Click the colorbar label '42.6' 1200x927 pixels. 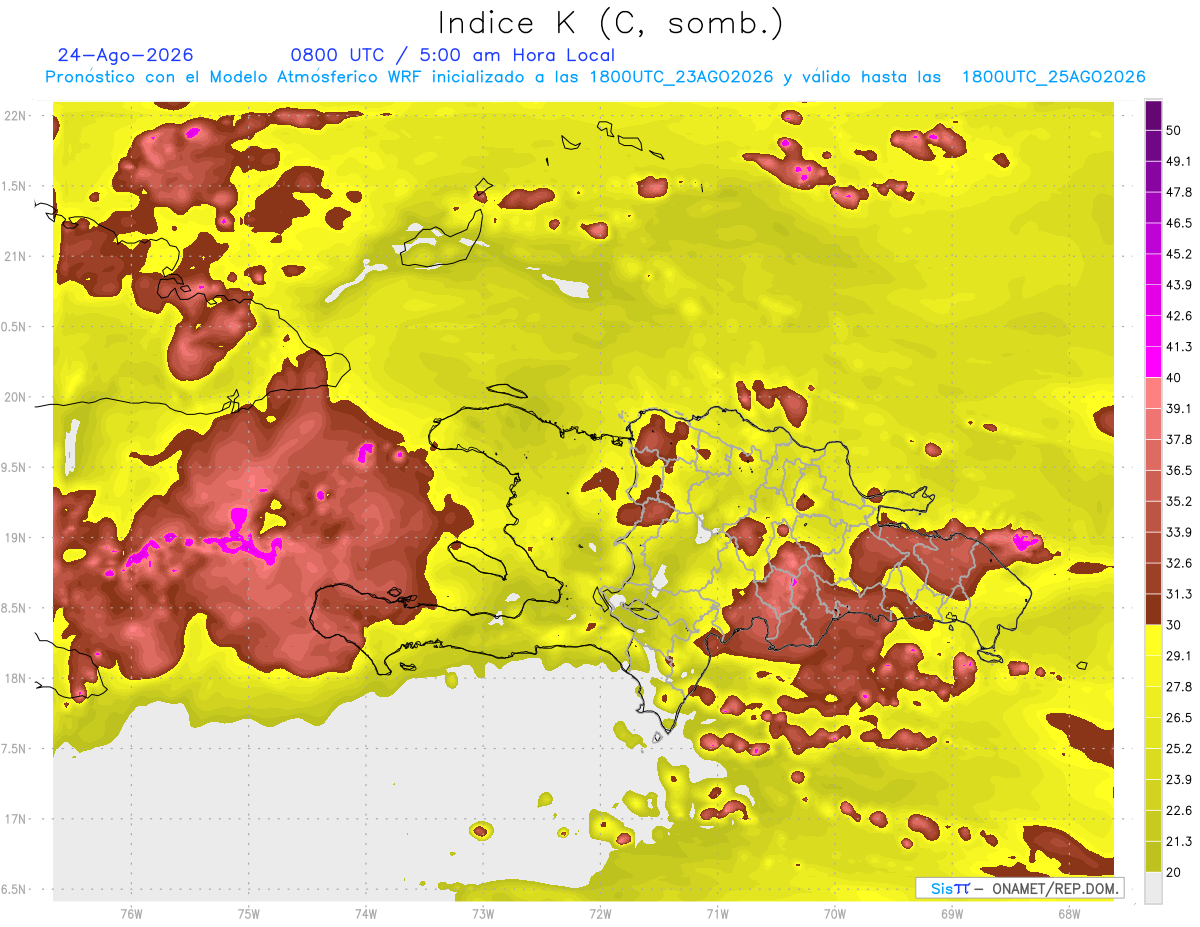(x=1179, y=316)
